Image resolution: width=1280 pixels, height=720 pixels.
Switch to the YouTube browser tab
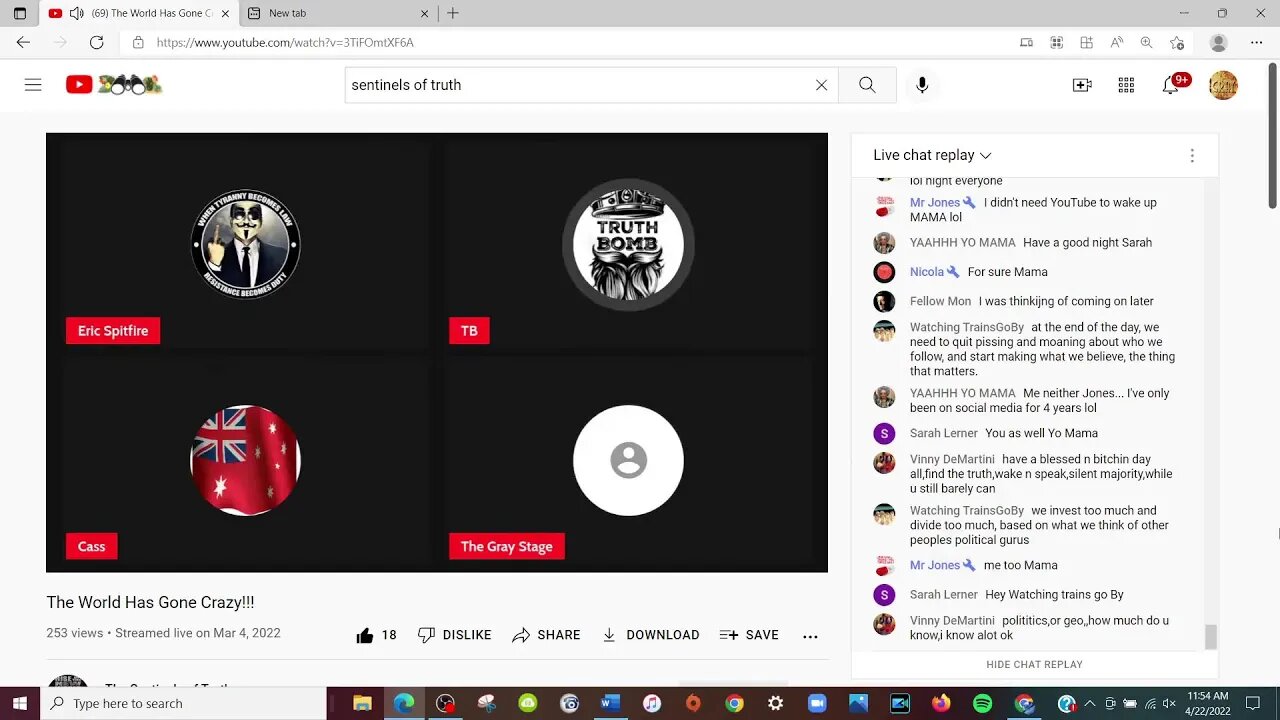click(x=138, y=13)
